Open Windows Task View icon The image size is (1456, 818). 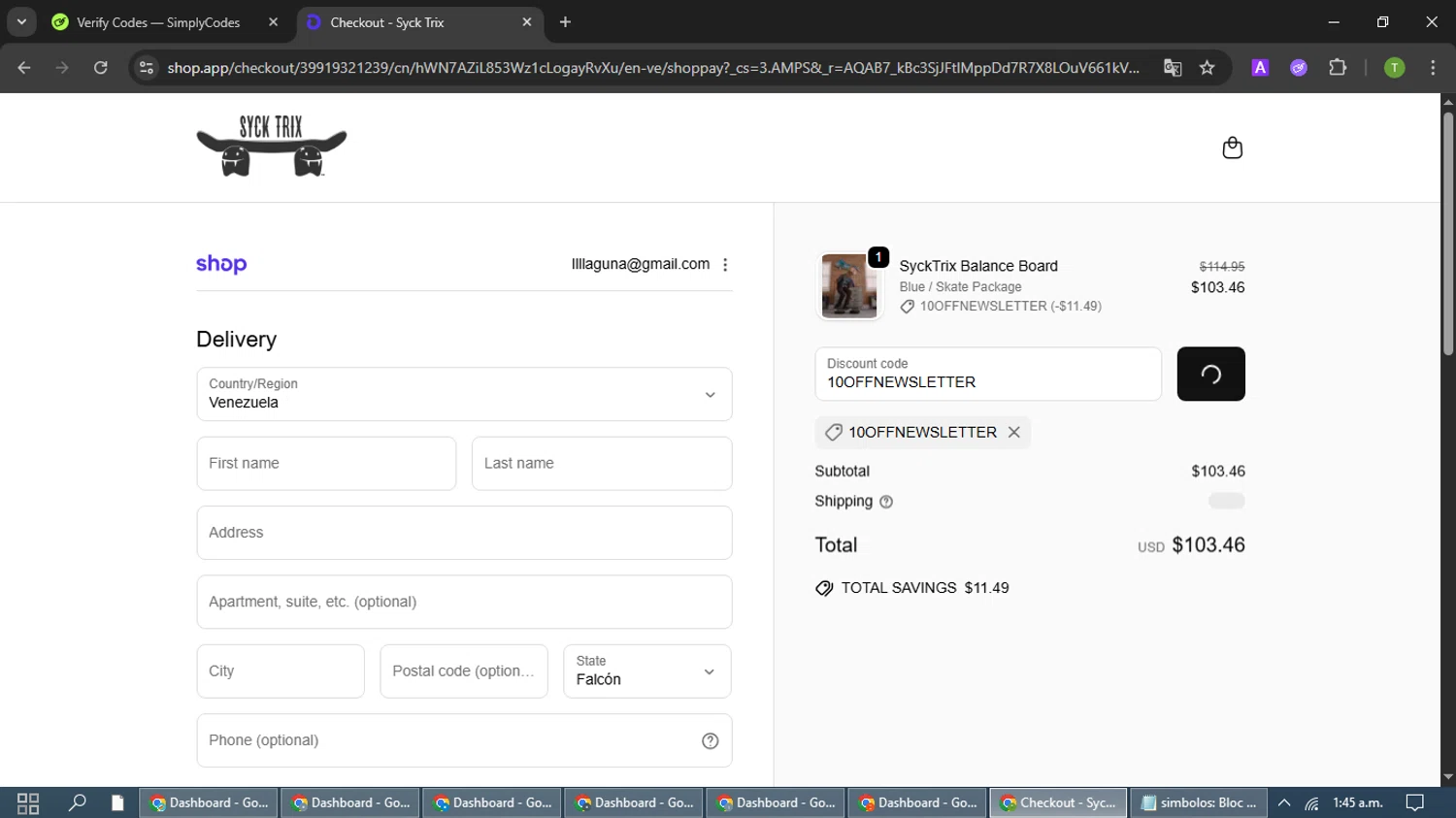click(28, 802)
